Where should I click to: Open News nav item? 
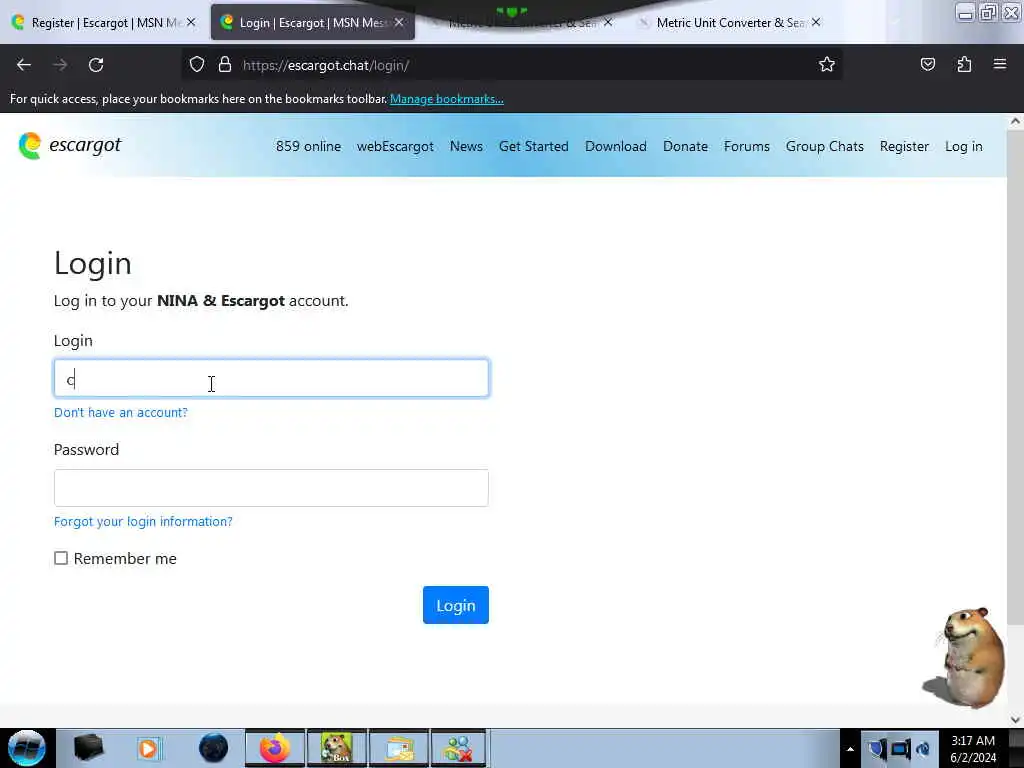(x=466, y=146)
